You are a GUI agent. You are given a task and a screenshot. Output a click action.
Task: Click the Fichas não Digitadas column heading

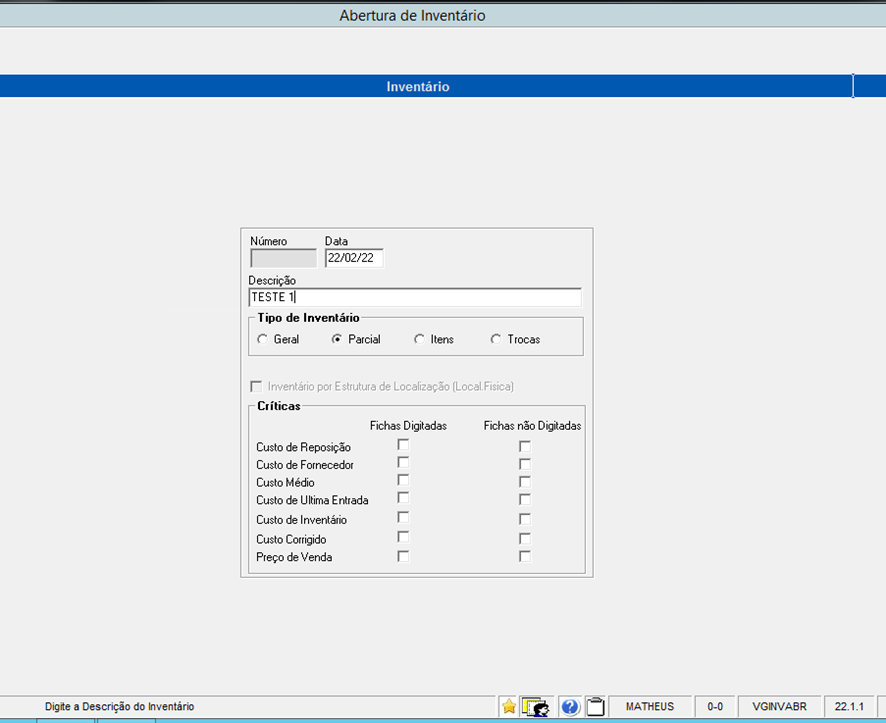pyautogui.click(x=532, y=426)
